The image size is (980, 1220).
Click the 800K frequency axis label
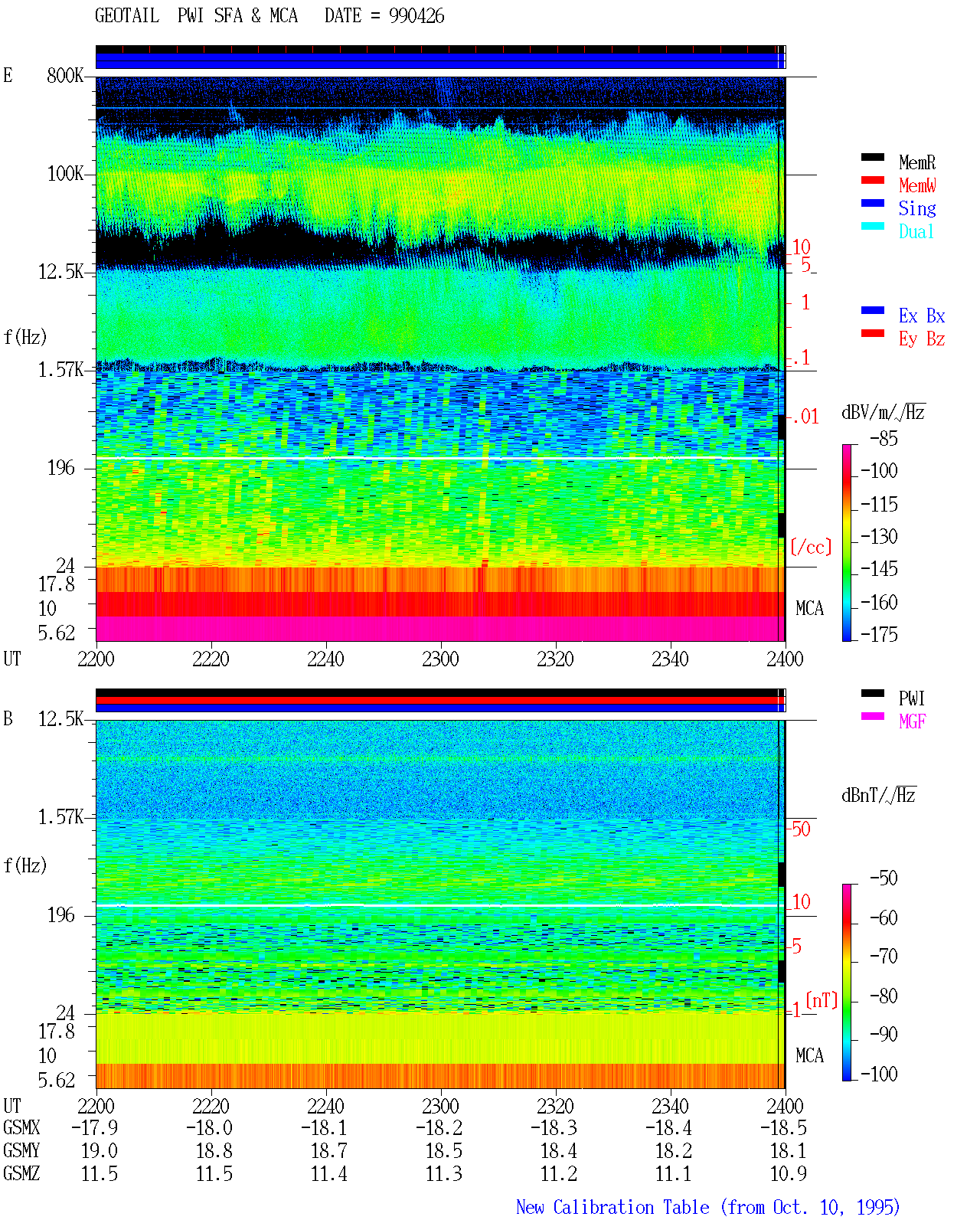click(65, 76)
